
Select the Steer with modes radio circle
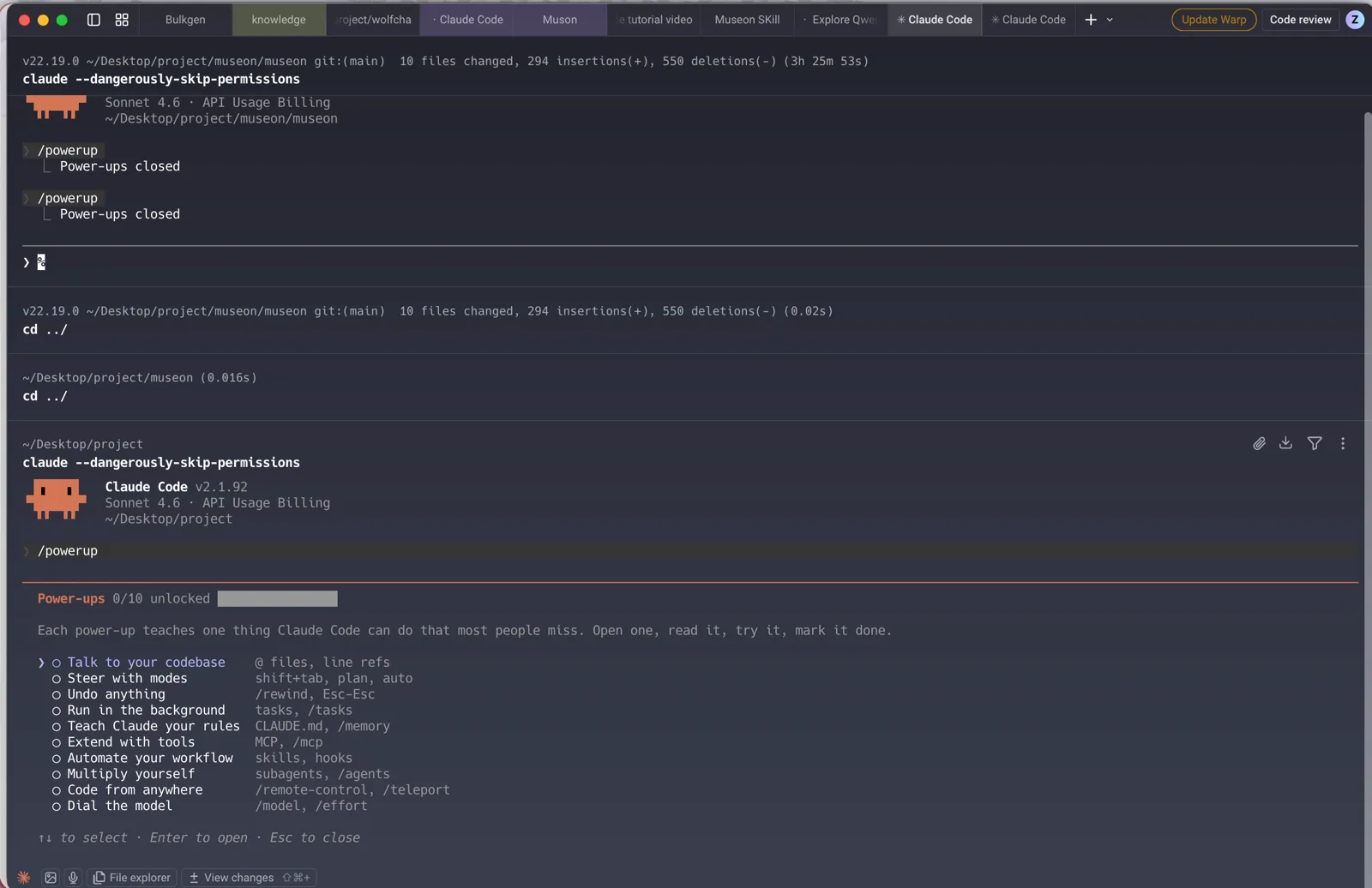[56, 679]
